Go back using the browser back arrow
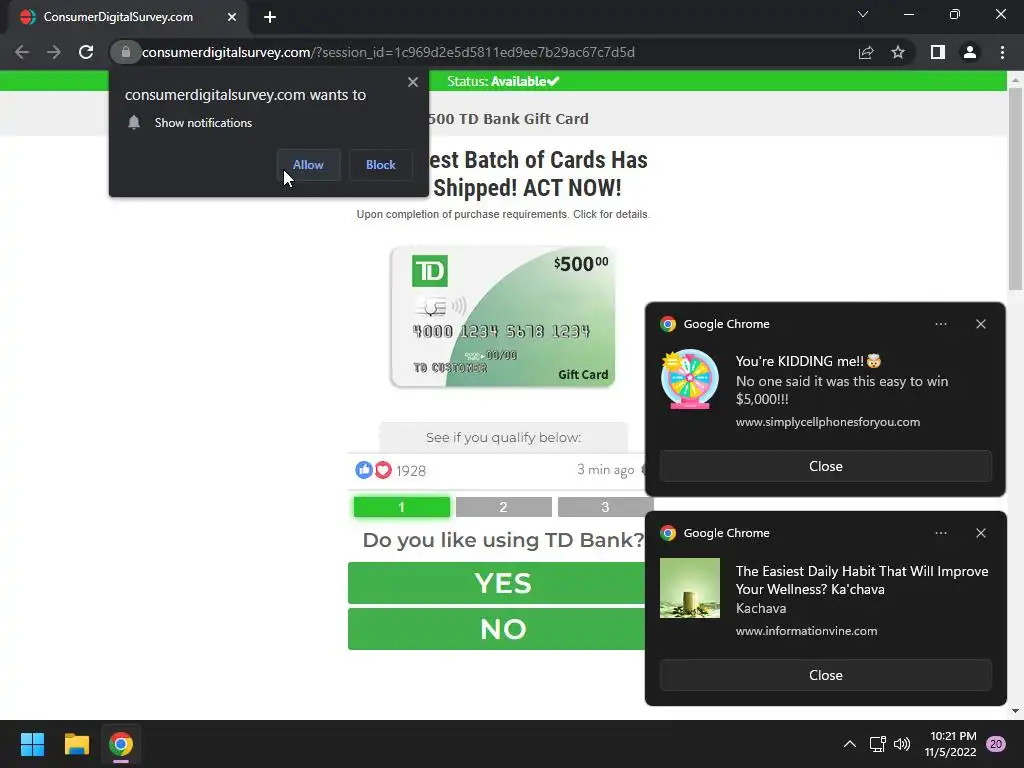Screen dimensions: 1024x768 pos(22,52)
